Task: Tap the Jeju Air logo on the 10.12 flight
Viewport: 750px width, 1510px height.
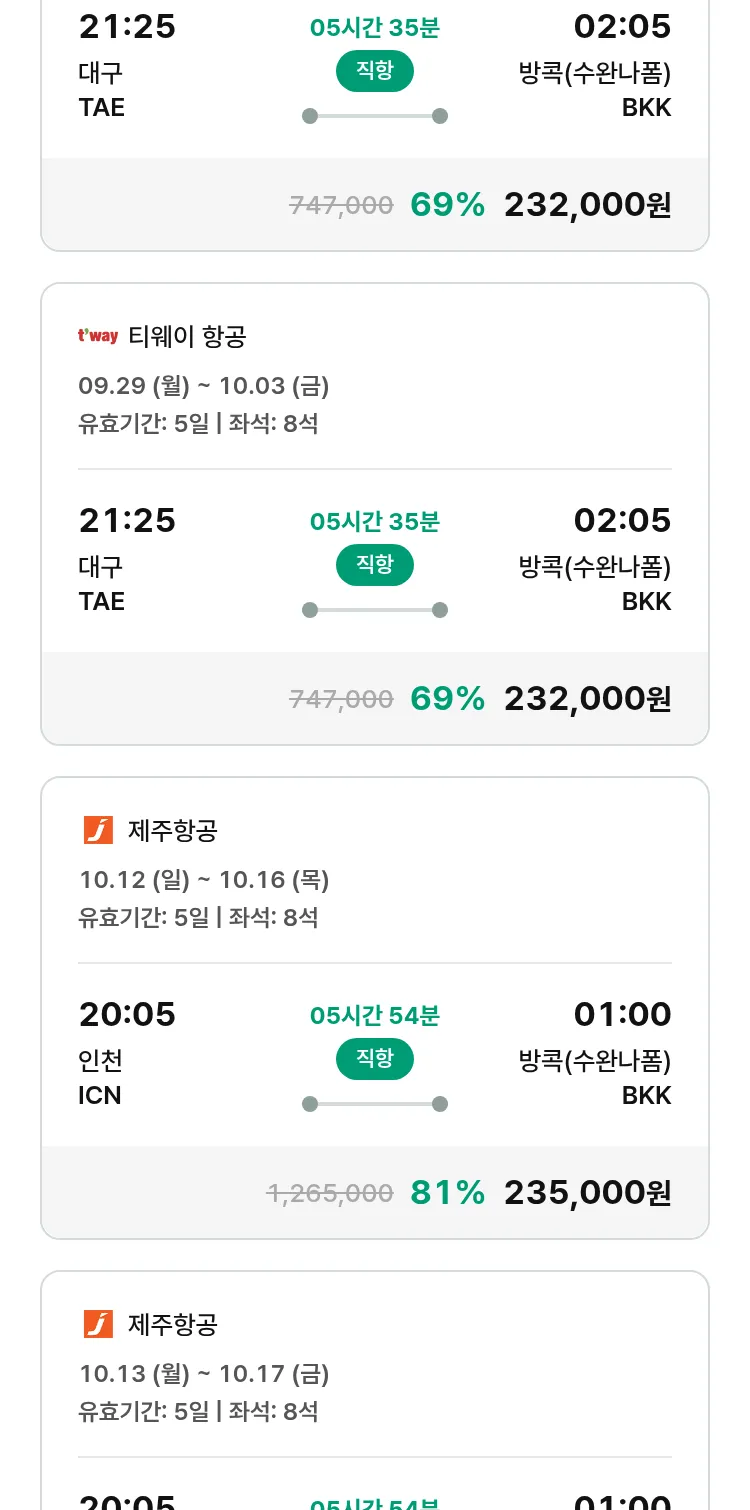Action: tap(98, 830)
